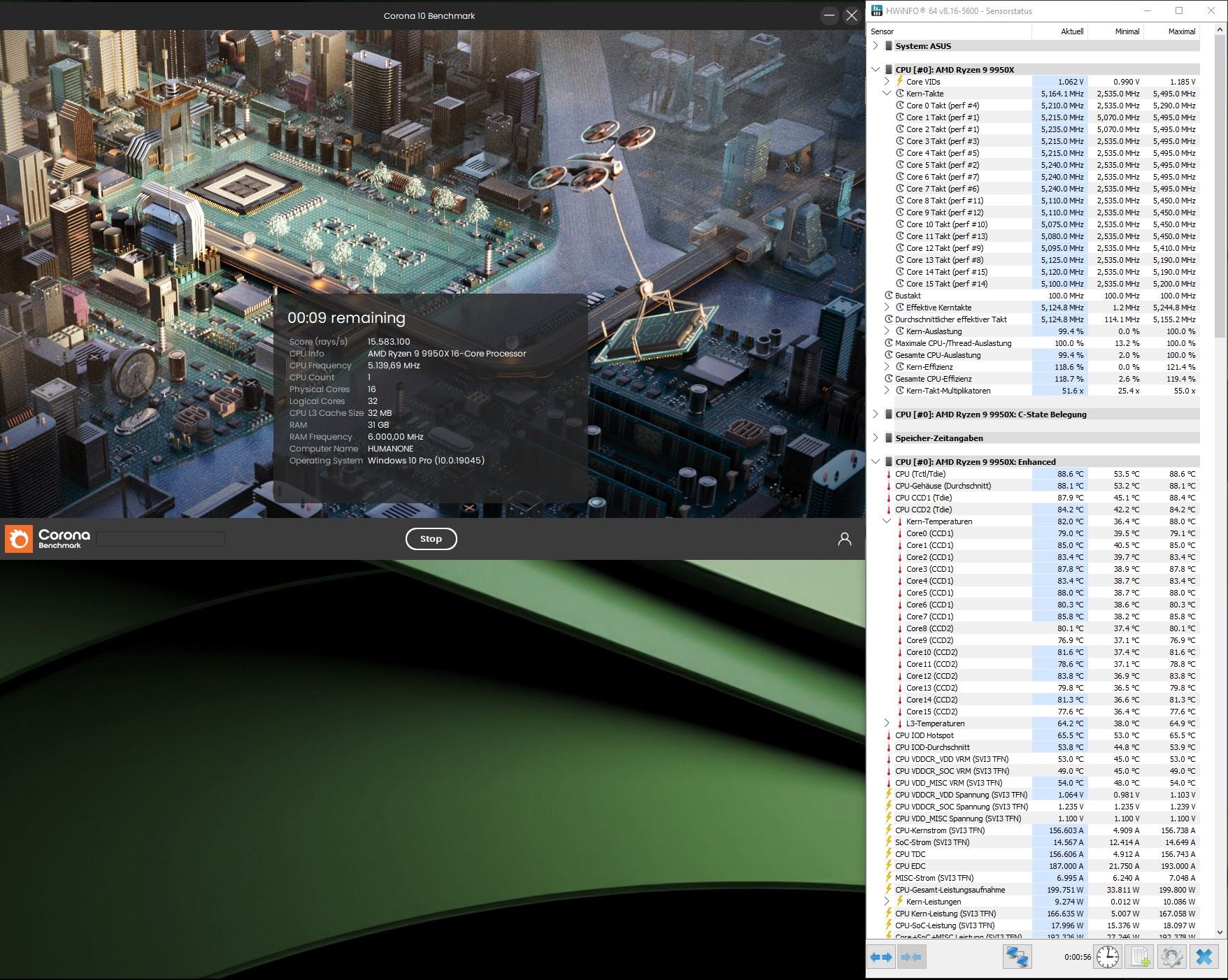Close sensors with the blue X icon
This screenshot has width=1228, height=980.
click(1204, 956)
